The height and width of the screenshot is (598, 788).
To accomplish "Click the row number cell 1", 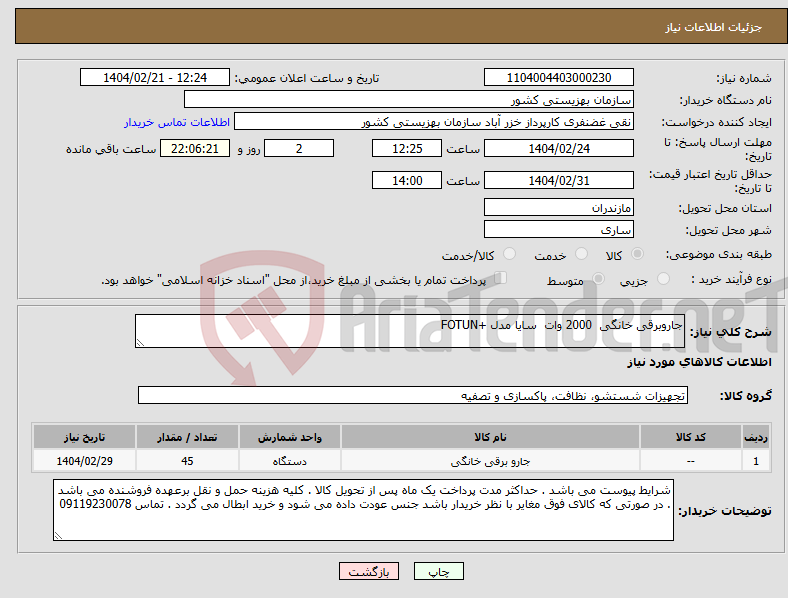I will 756,461.
